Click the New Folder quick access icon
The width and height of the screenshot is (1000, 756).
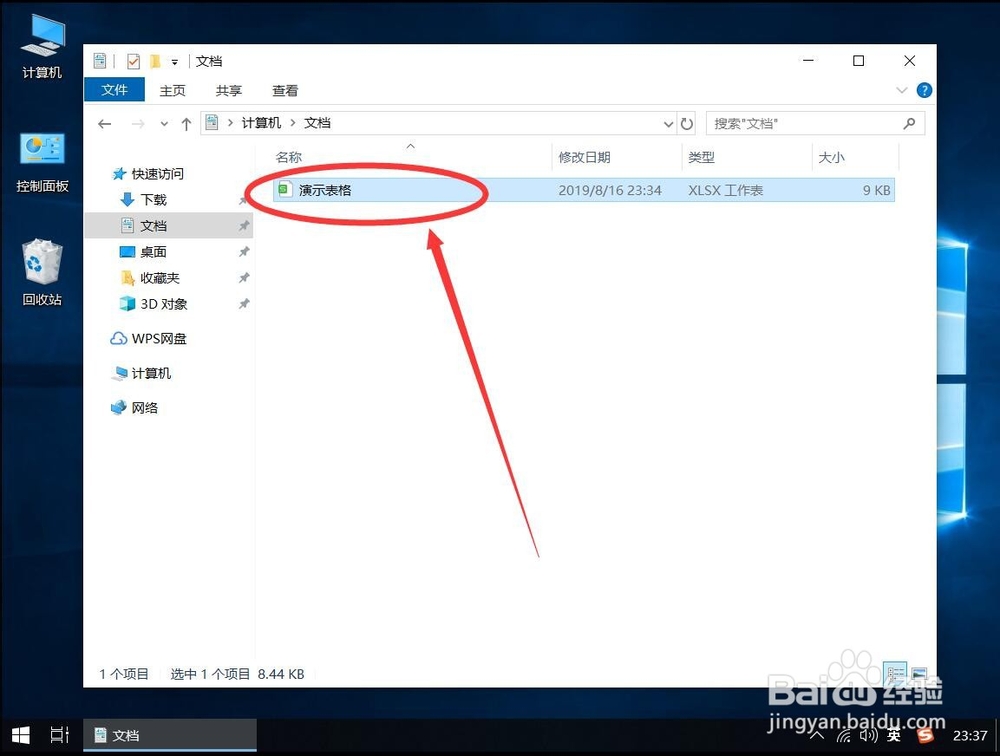(x=156, y=61)
